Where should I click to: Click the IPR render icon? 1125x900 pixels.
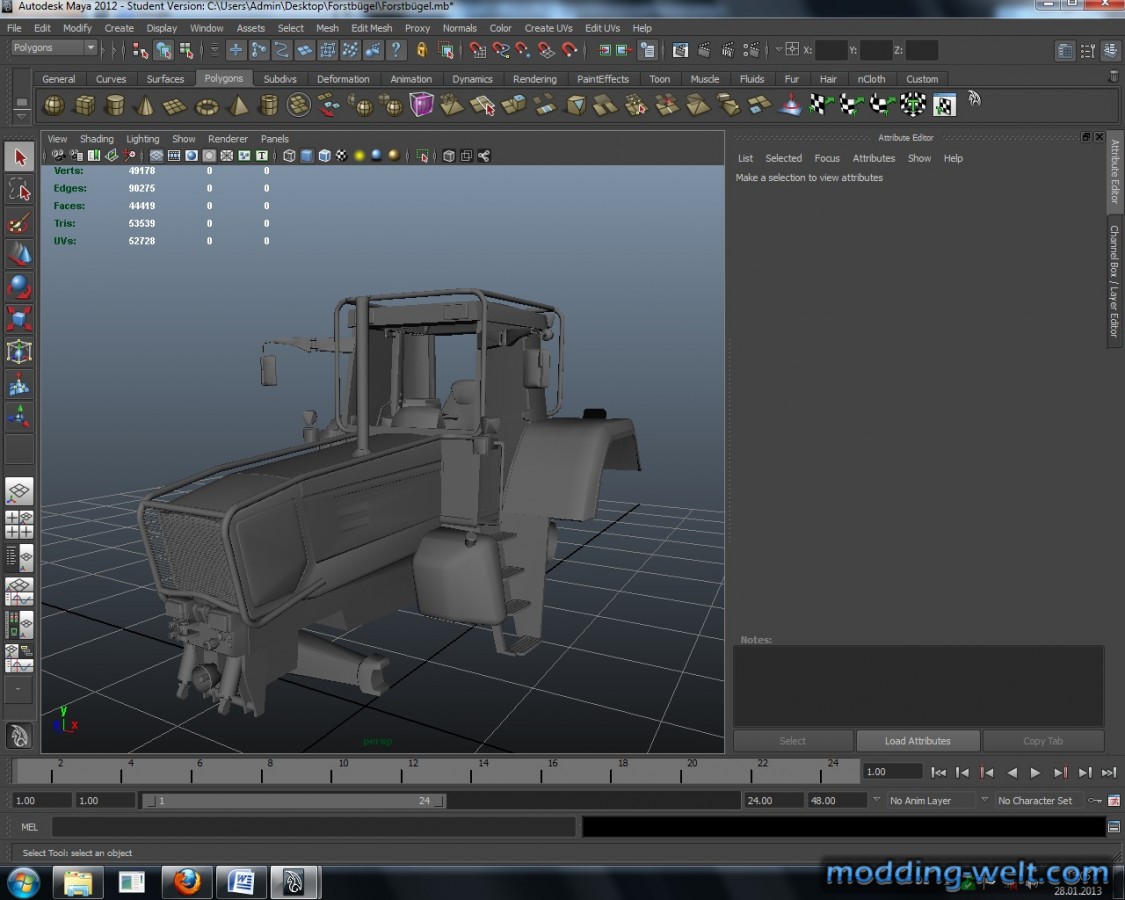(x=728, y=50)
